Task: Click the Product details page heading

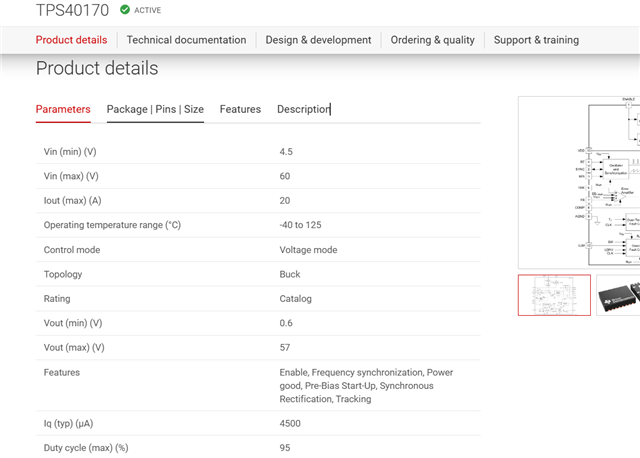Action: tap(97, 69)
